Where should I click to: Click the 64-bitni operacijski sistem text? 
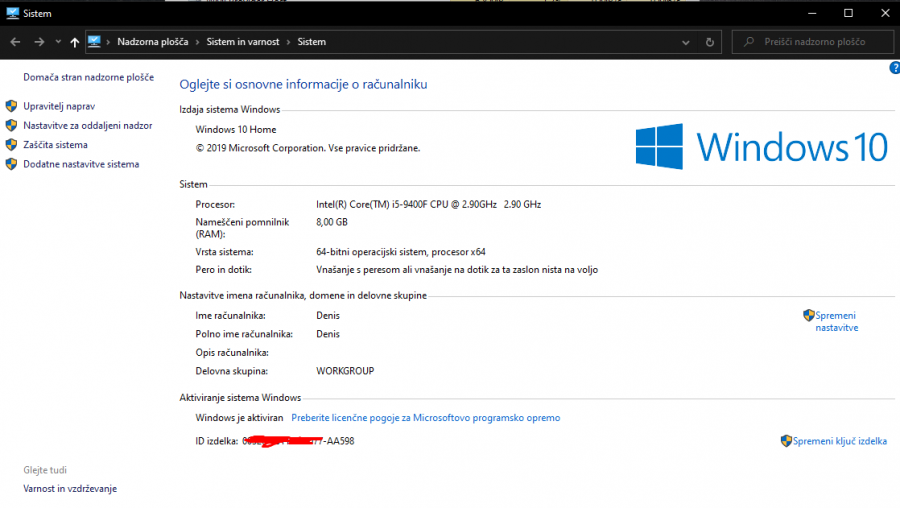401,252
